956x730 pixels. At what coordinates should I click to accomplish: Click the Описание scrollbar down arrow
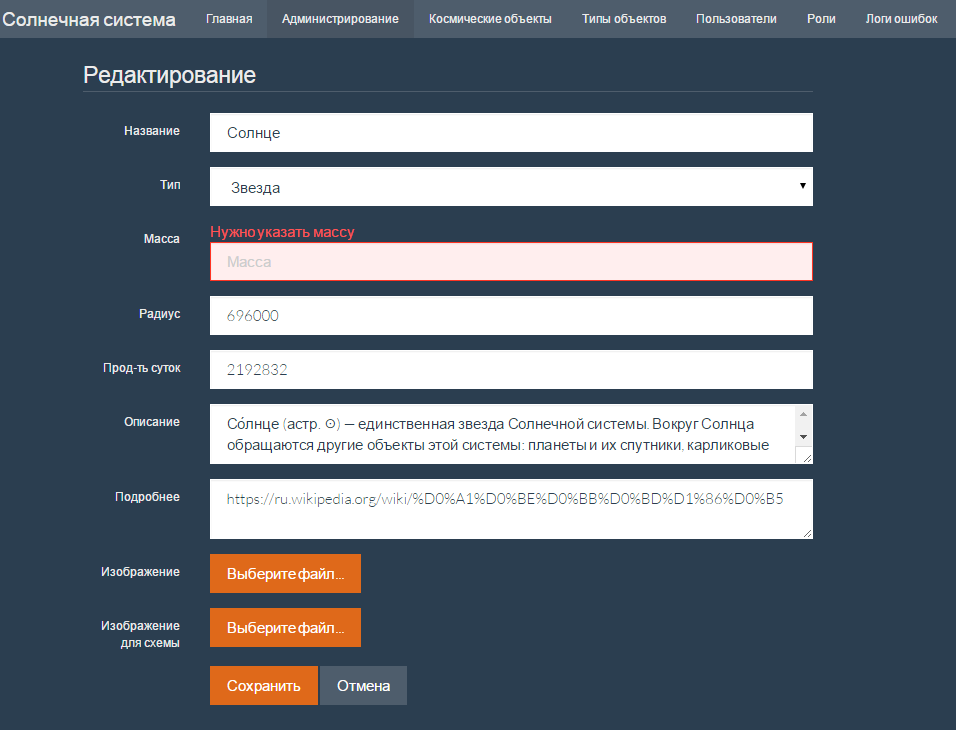pyautogui.click(x=804, y=437)
